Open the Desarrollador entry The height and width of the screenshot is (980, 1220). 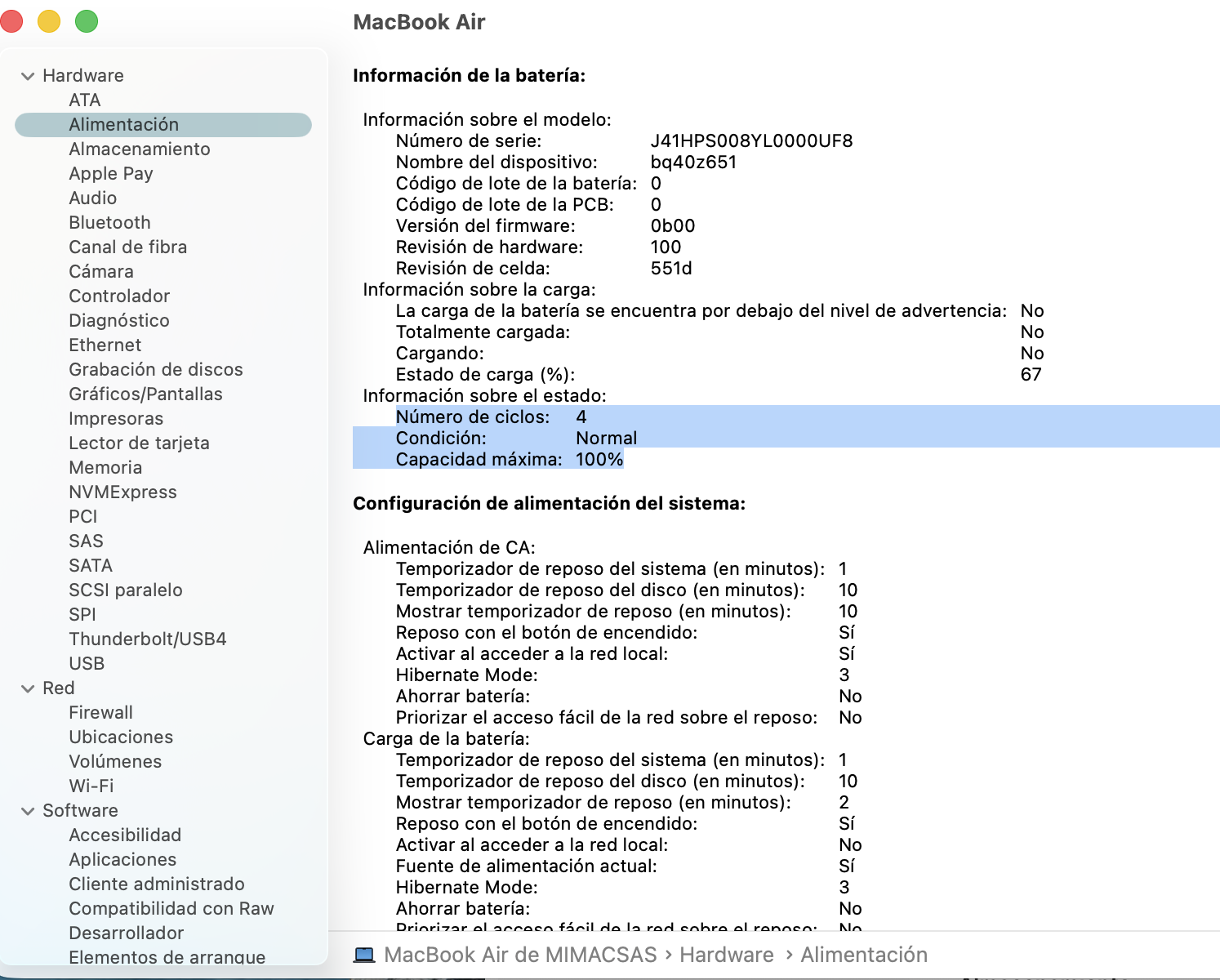pyautogui.click(x=127, y=933)
